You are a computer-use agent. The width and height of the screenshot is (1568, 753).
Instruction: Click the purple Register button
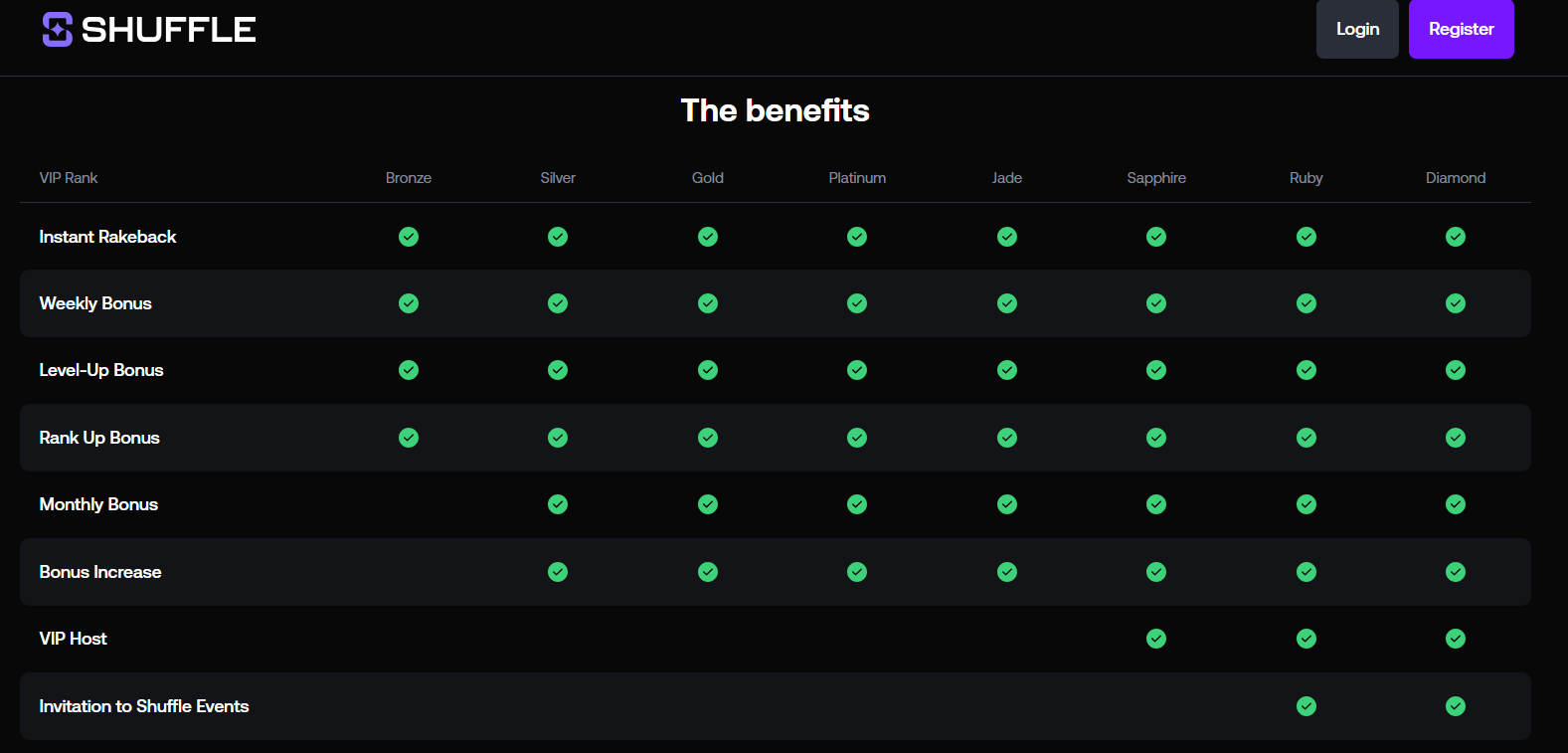tap(1461, 29)
